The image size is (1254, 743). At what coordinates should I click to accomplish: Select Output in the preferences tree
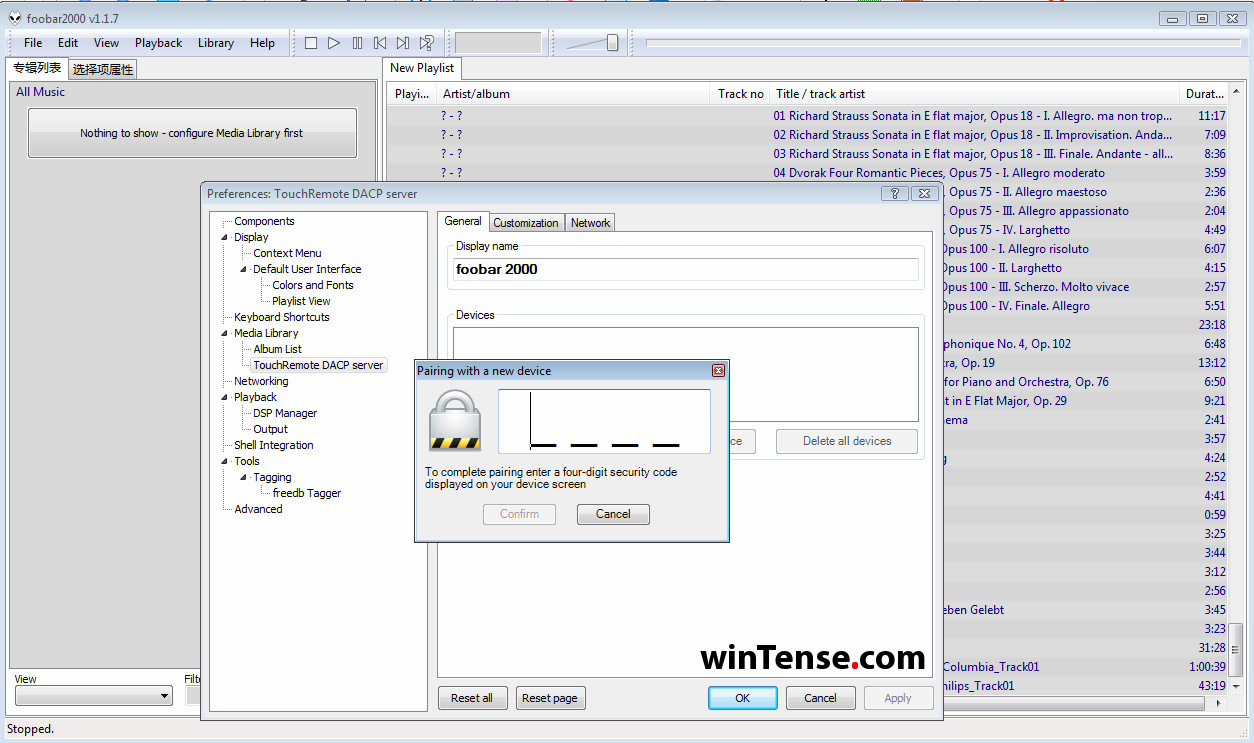[x=270, y=429]
